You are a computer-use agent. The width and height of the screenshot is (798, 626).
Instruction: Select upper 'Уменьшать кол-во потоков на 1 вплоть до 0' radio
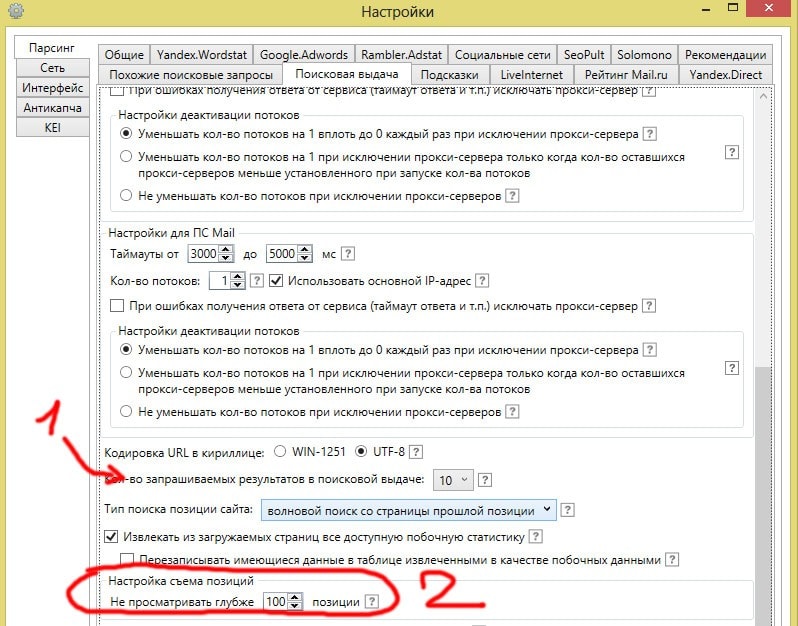tap(126, 134)
